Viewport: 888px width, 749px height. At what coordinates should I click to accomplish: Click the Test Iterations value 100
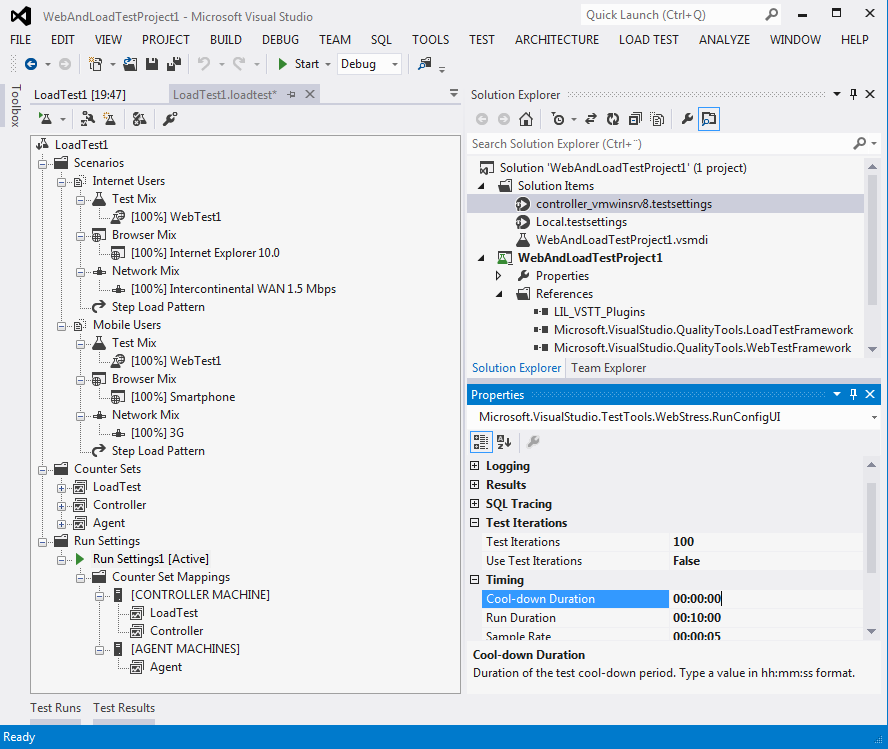point(767,542)
